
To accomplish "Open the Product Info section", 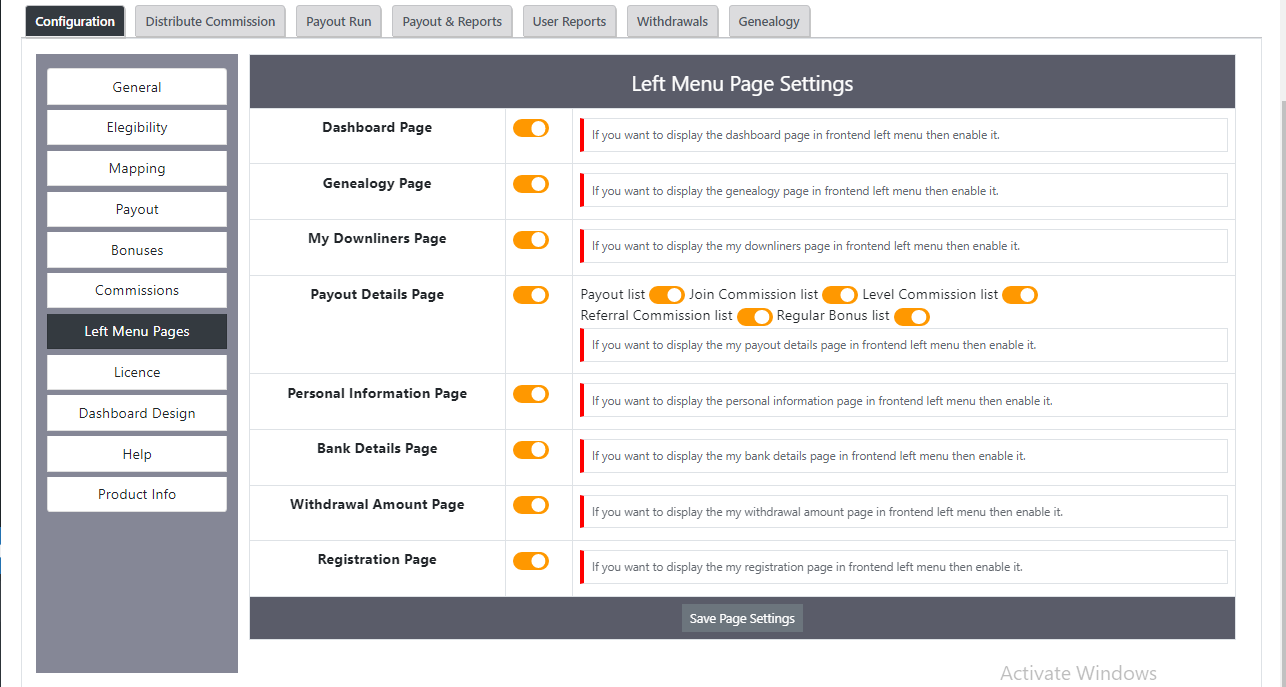I will tap(136, 494).
